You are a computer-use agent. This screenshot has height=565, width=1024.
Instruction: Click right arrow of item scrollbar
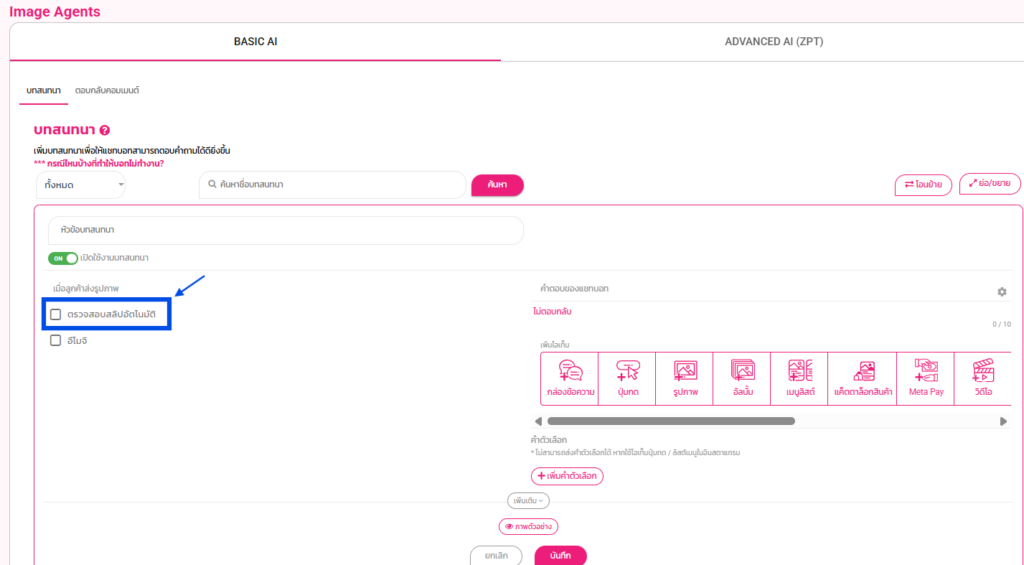coord(1003,421)
